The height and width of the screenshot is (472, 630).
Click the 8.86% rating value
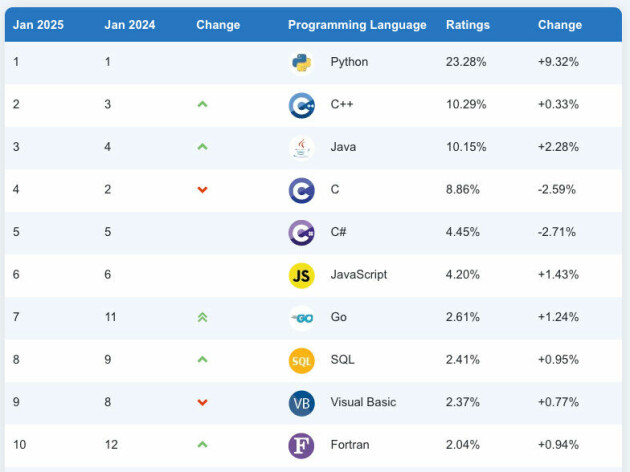463,190
